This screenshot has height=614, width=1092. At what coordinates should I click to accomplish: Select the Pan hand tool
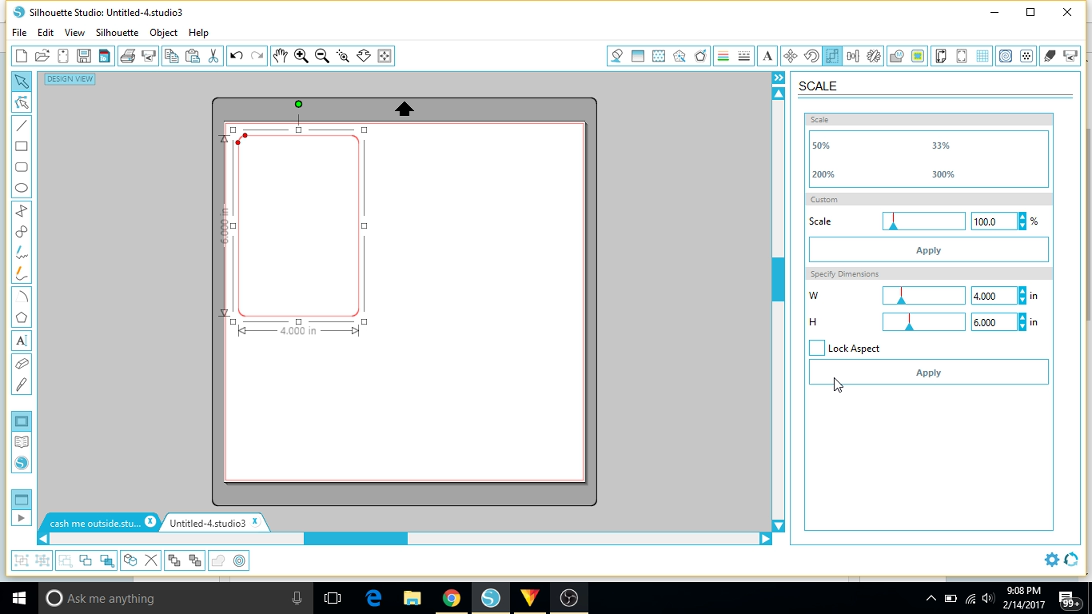280,56
